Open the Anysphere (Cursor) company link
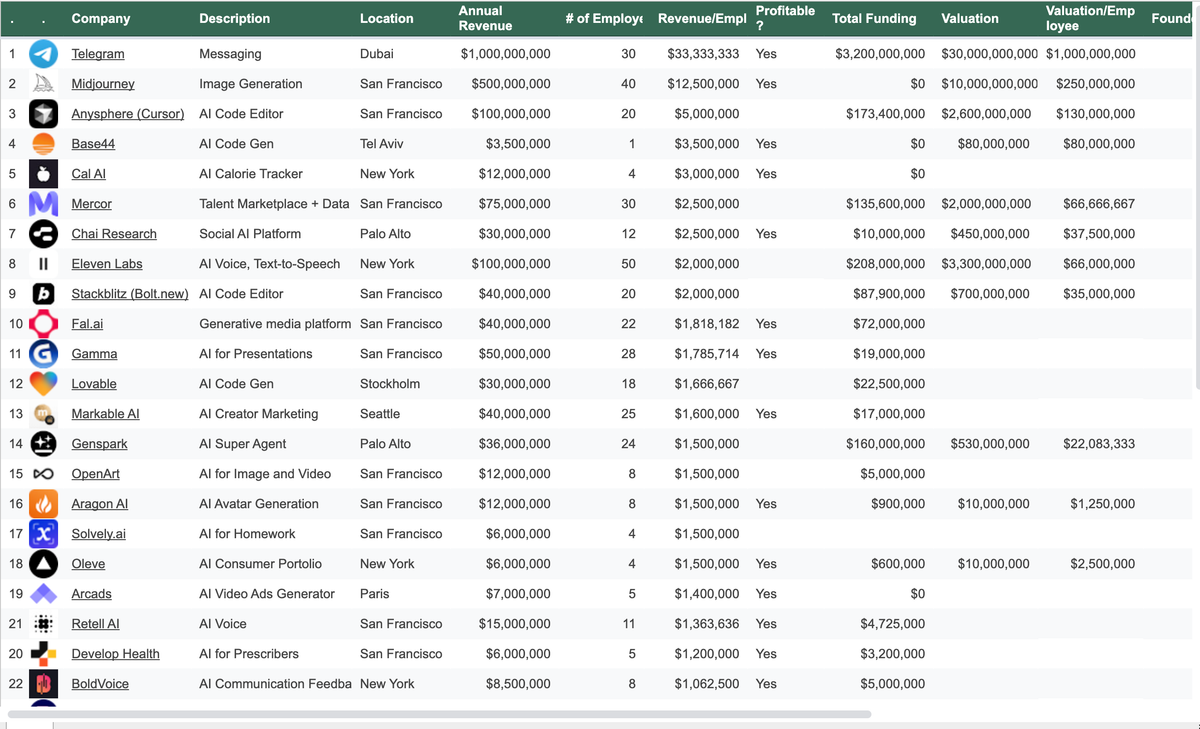 (128, 114)
